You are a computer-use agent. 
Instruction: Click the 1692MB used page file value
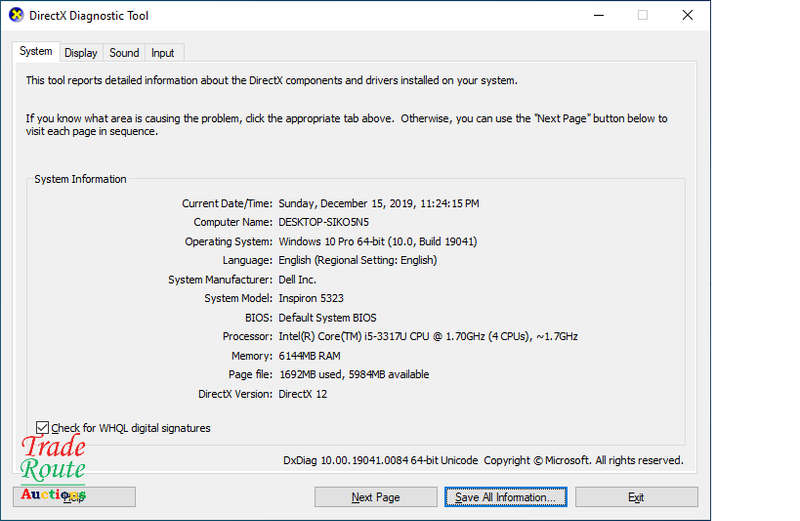pyautogui.click(x=354, y=375)
